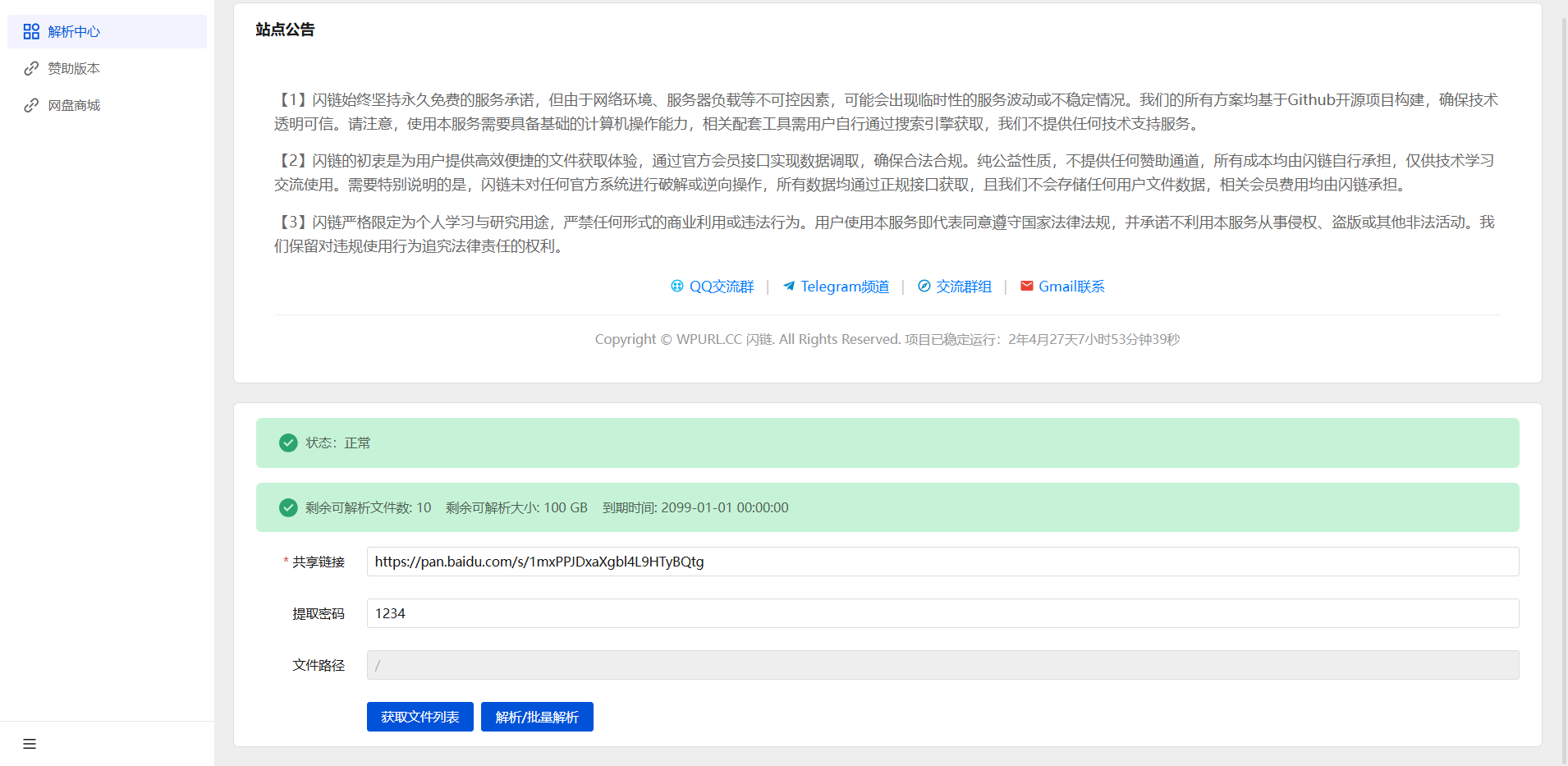Click the link icon beside 网盘商城
The width and height of the screenshot is (1568, 766).
tap(31, 105)
